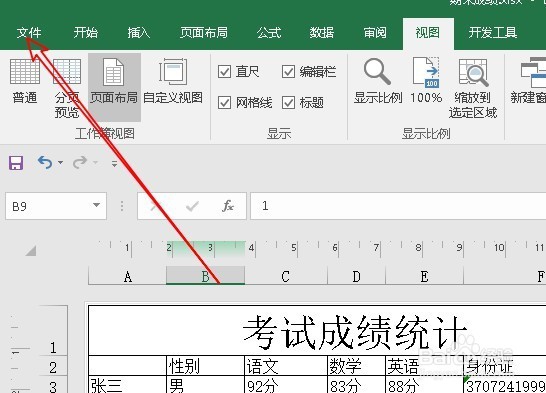The width and height of the screenshot is (546, 393).
Task: Switch to the Review (审阅) tab
Action: click(x=375, y=33)
